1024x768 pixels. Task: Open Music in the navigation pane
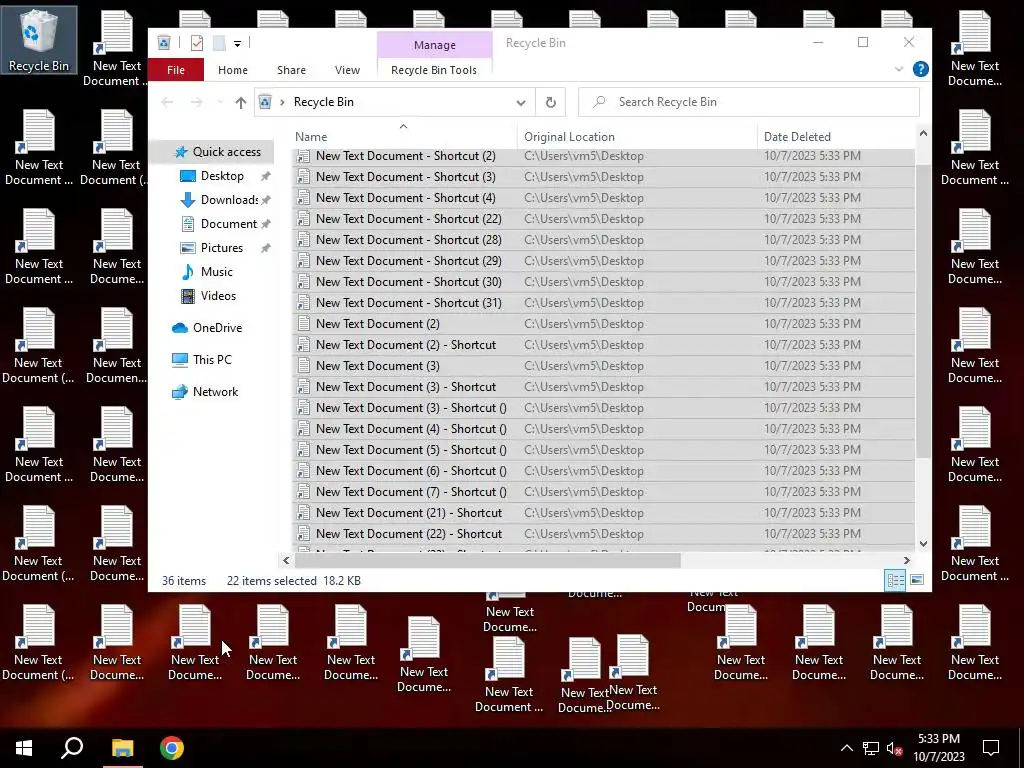(216, 272)
